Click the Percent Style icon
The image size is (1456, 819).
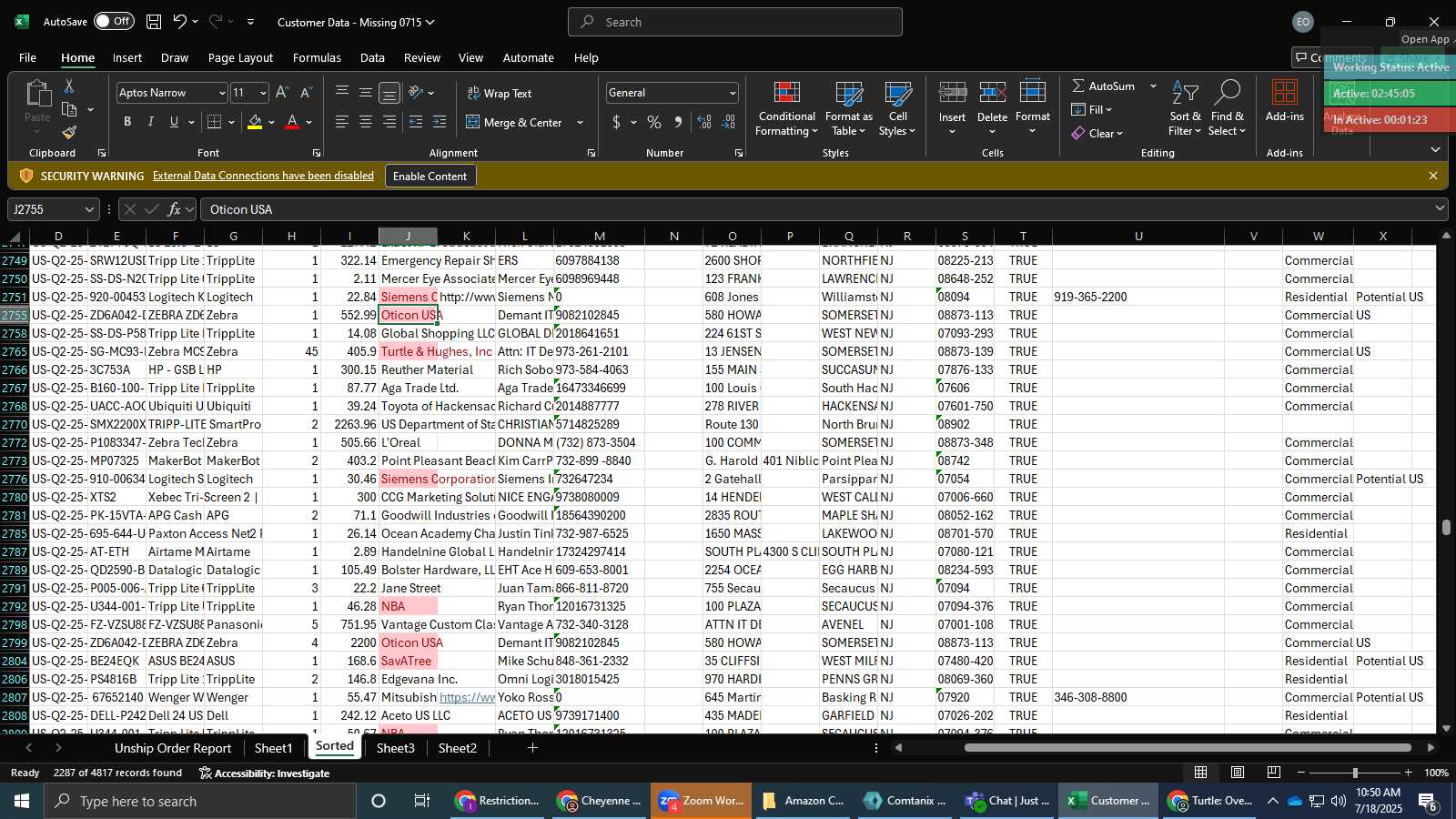coord(654,122)
